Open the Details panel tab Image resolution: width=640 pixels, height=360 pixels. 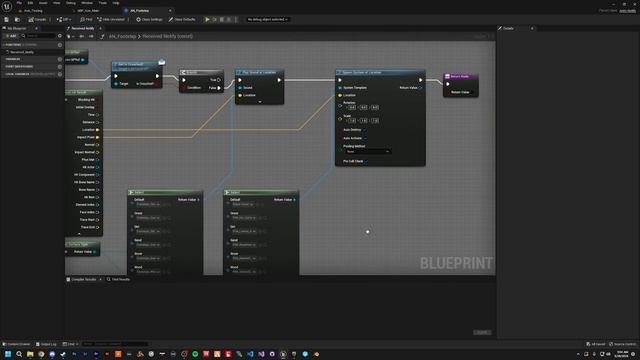[x=508, y=28]
